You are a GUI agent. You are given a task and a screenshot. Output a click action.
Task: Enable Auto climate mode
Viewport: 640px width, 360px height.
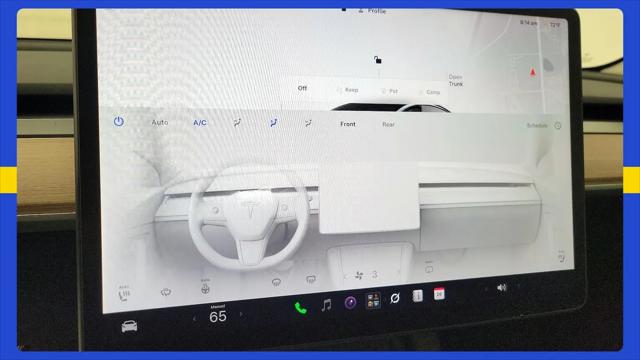160,122
